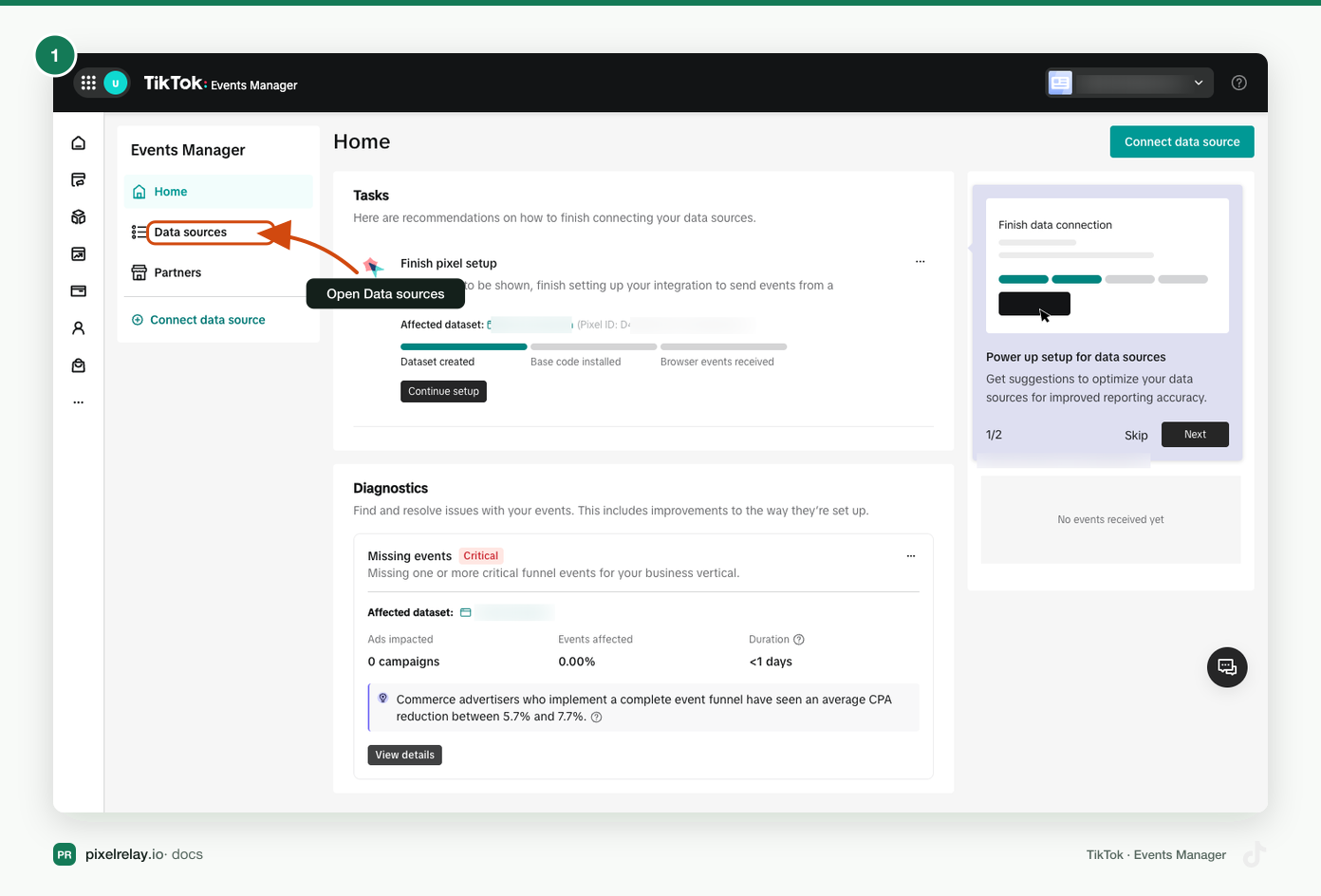This screenshot has width=1321, height=896.
Task: Expand the more options ellipsis in left rail
Action: 79,402
